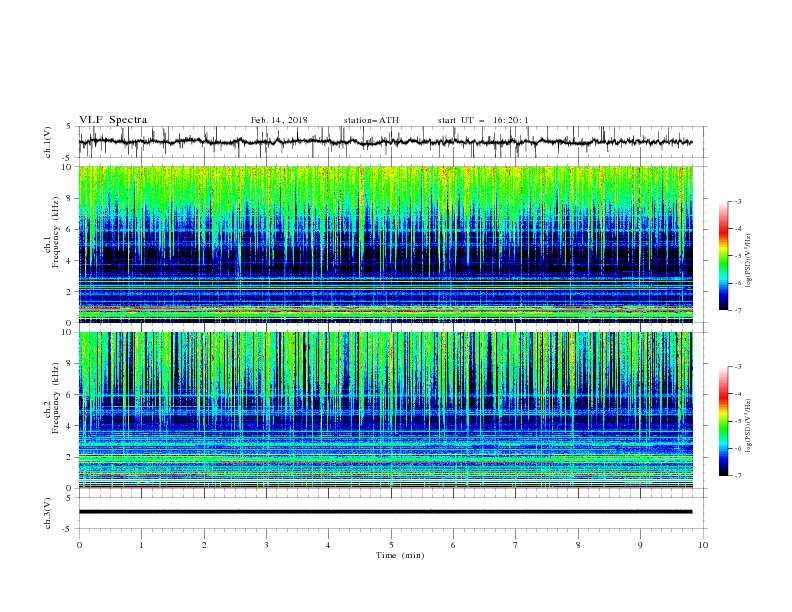This screenshot has width=792, height=612.
Task: Select the 'start UT = 16:20:1' text
Action: tap(483, 120)
